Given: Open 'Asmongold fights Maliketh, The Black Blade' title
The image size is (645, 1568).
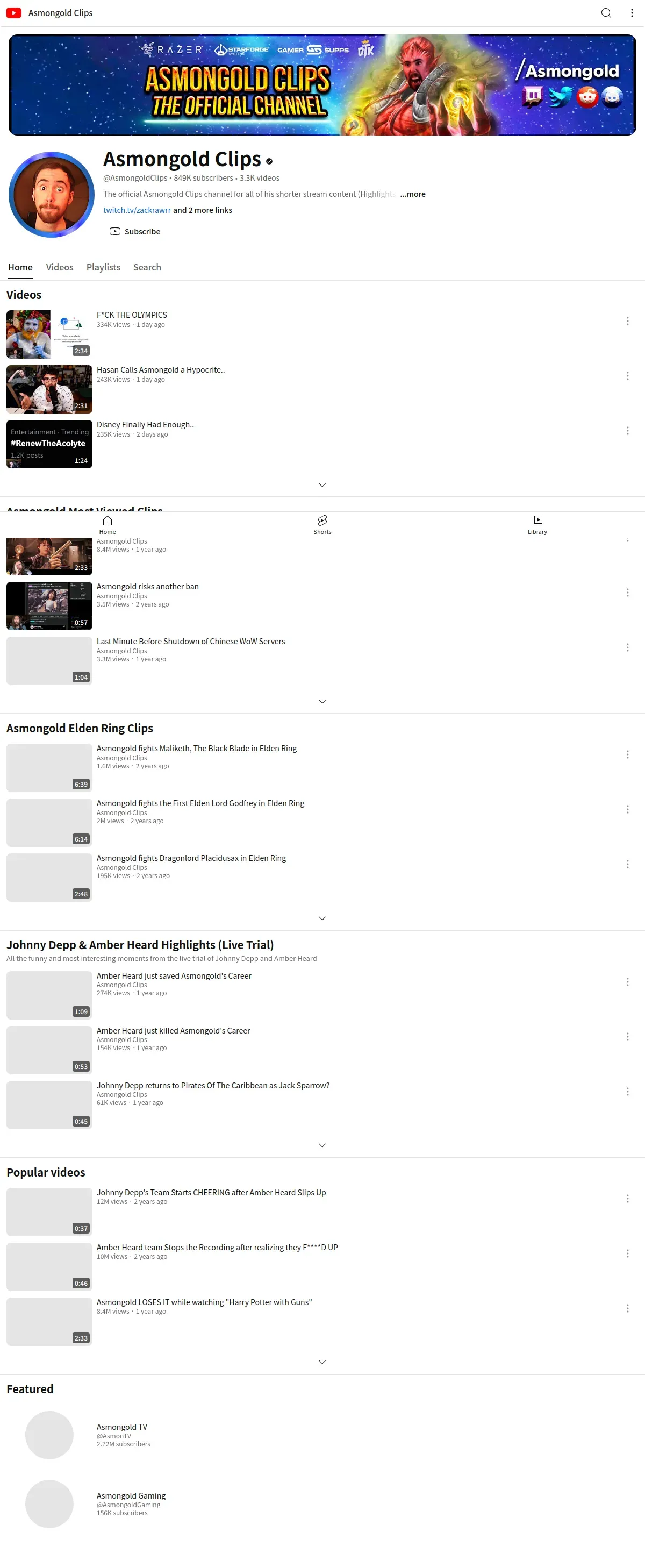Looking at the screenshot, I should 197,748.
